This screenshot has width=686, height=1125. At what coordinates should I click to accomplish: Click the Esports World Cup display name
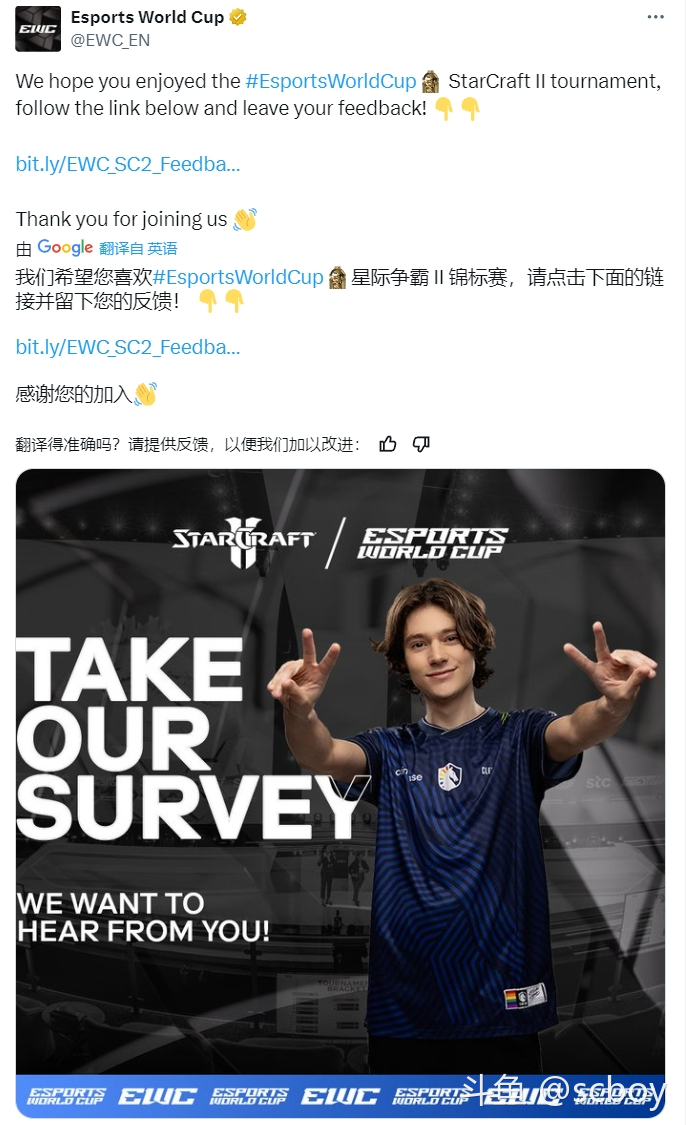[147, 17]
